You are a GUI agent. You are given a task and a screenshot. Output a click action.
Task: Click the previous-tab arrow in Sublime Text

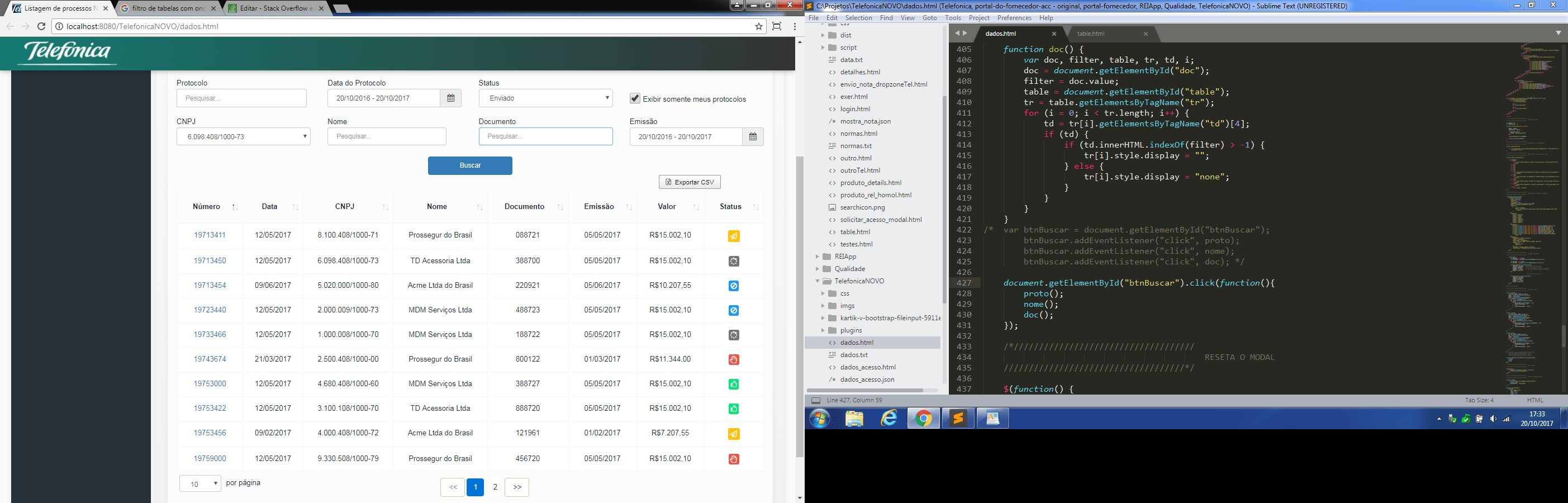pyautogui.click(x=957, y=34)
